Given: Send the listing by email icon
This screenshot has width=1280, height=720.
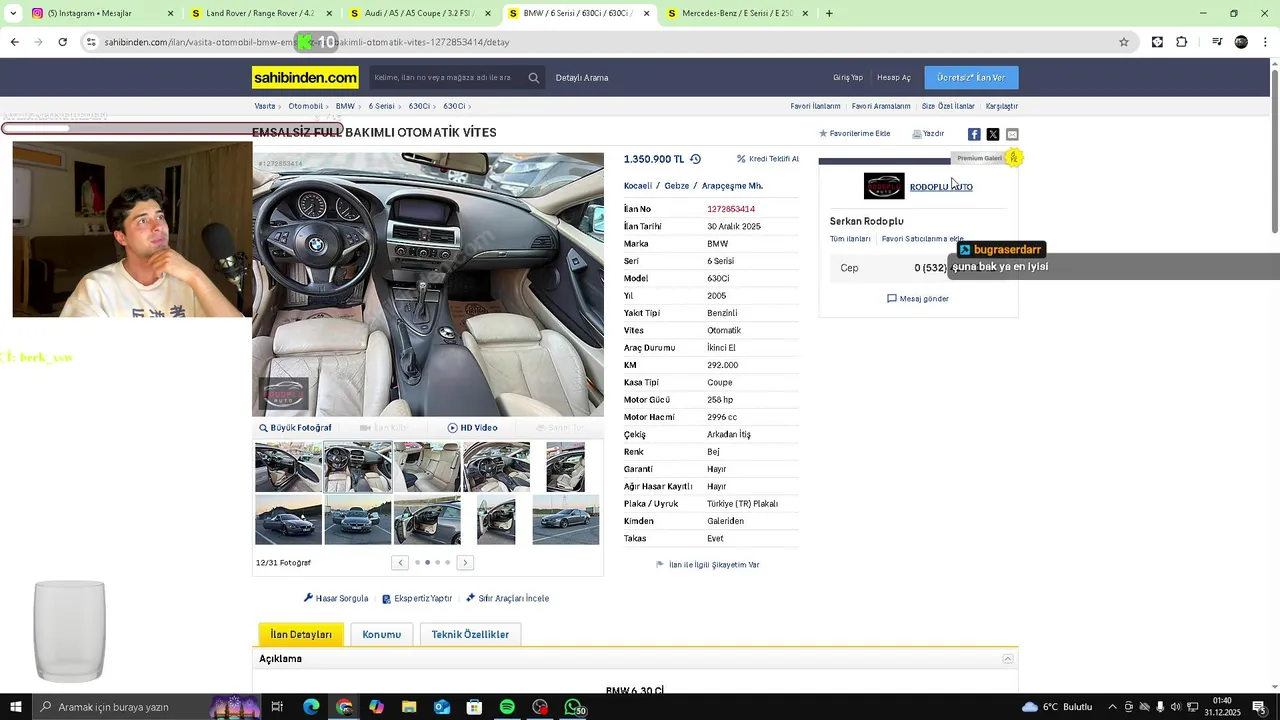Looking at the screenshot, I should (x=1012, y=134).
